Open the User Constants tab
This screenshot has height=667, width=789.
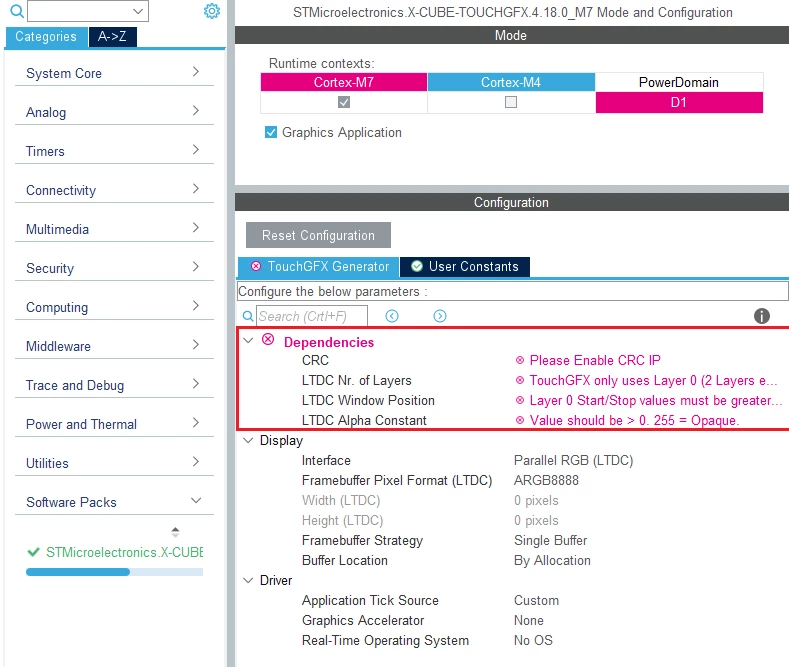click(x=465, y=267)
